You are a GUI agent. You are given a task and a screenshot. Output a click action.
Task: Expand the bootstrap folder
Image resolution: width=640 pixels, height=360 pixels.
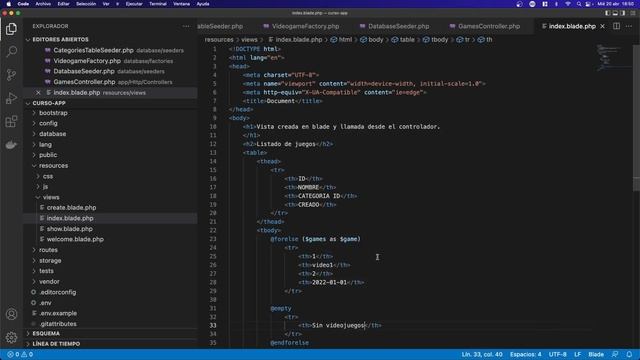point(53,113)
